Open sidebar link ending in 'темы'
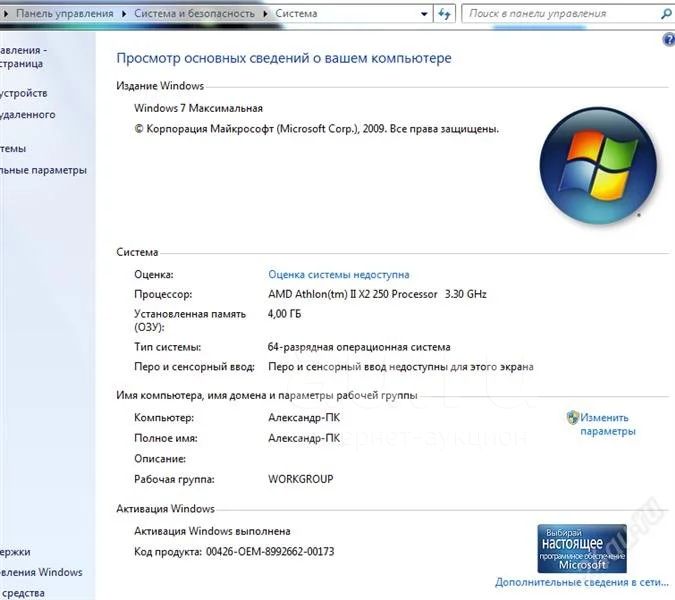The height and width of the screenshot is (600, 675). pyautogui.click(x=13, y=149)
